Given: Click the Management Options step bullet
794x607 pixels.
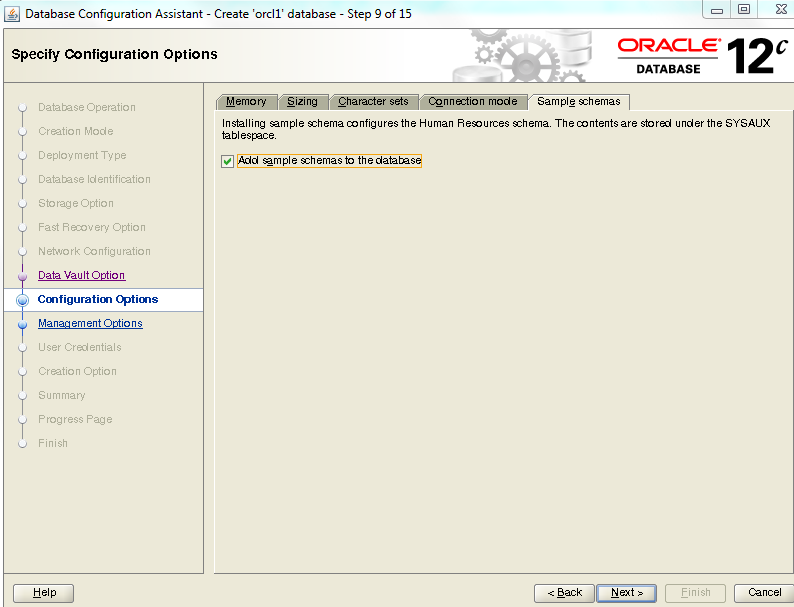Looking at the screenshot, I should click(22, 324).
